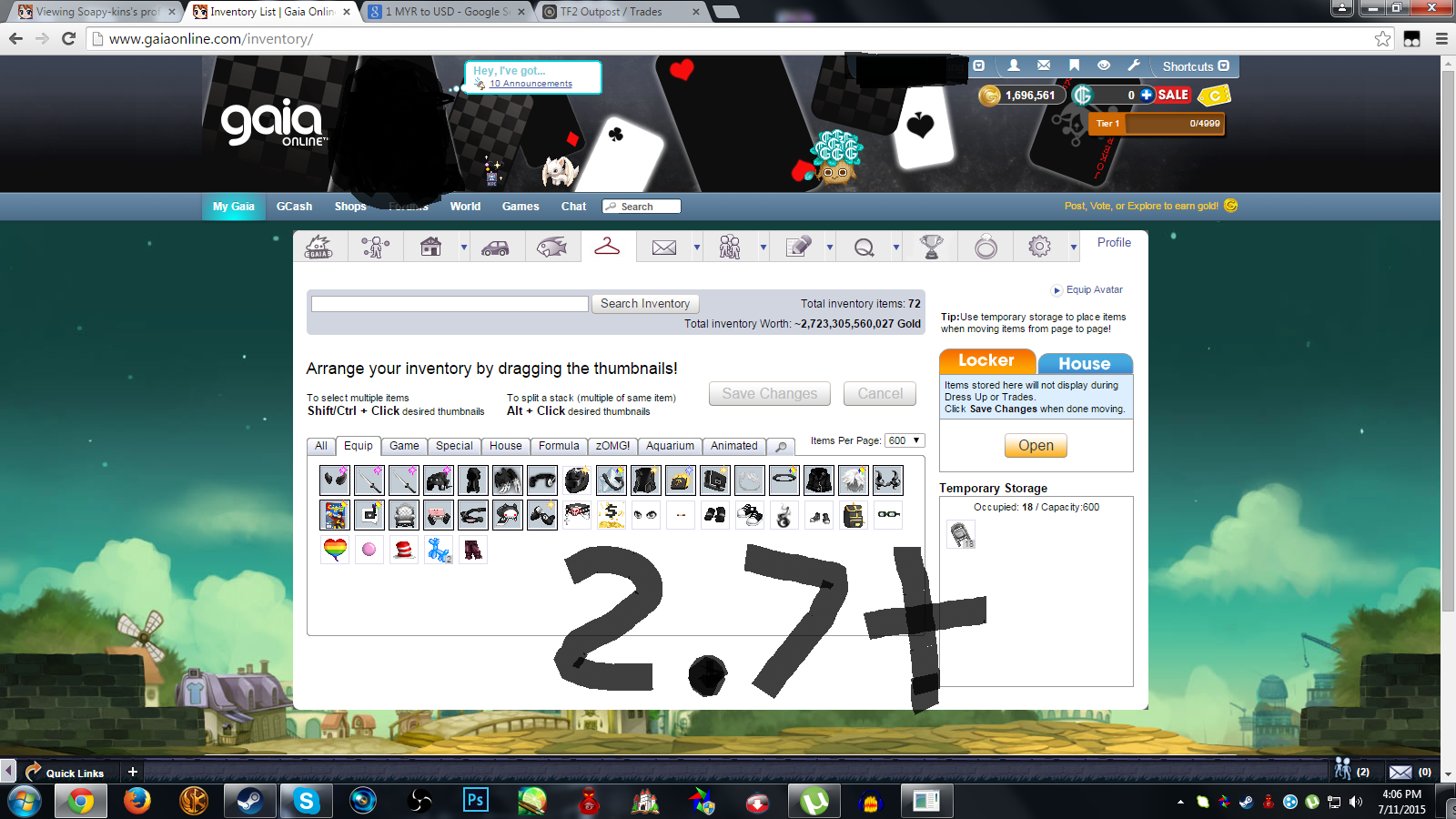Click the Tier 1 progress bar

pyautogui.click(x=1157, y=124)
